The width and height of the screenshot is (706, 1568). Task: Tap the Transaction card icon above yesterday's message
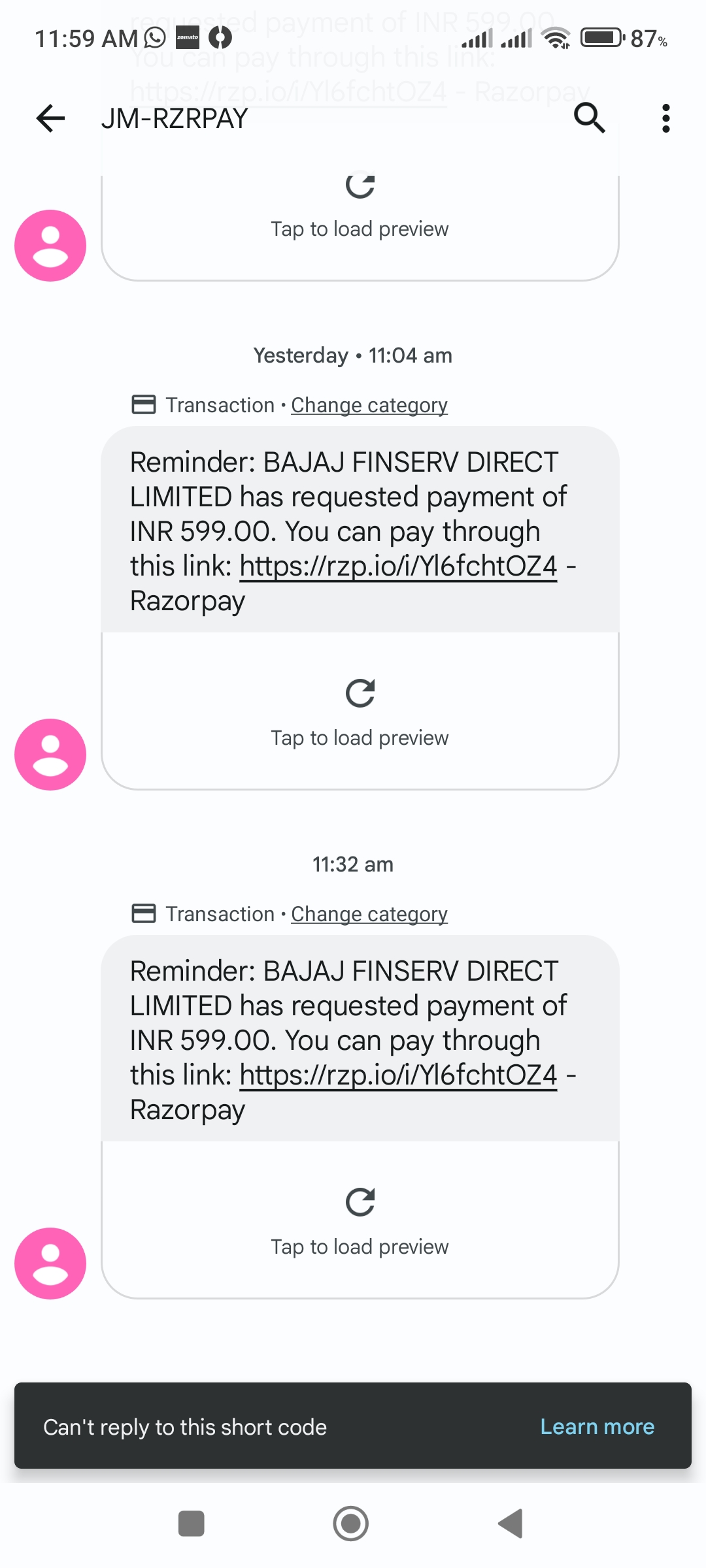tap(144, 405)
